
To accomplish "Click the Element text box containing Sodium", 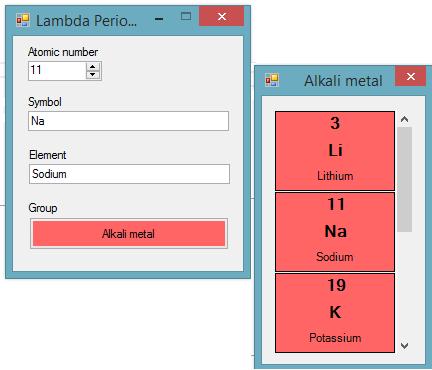I will (x=129, y=174).
